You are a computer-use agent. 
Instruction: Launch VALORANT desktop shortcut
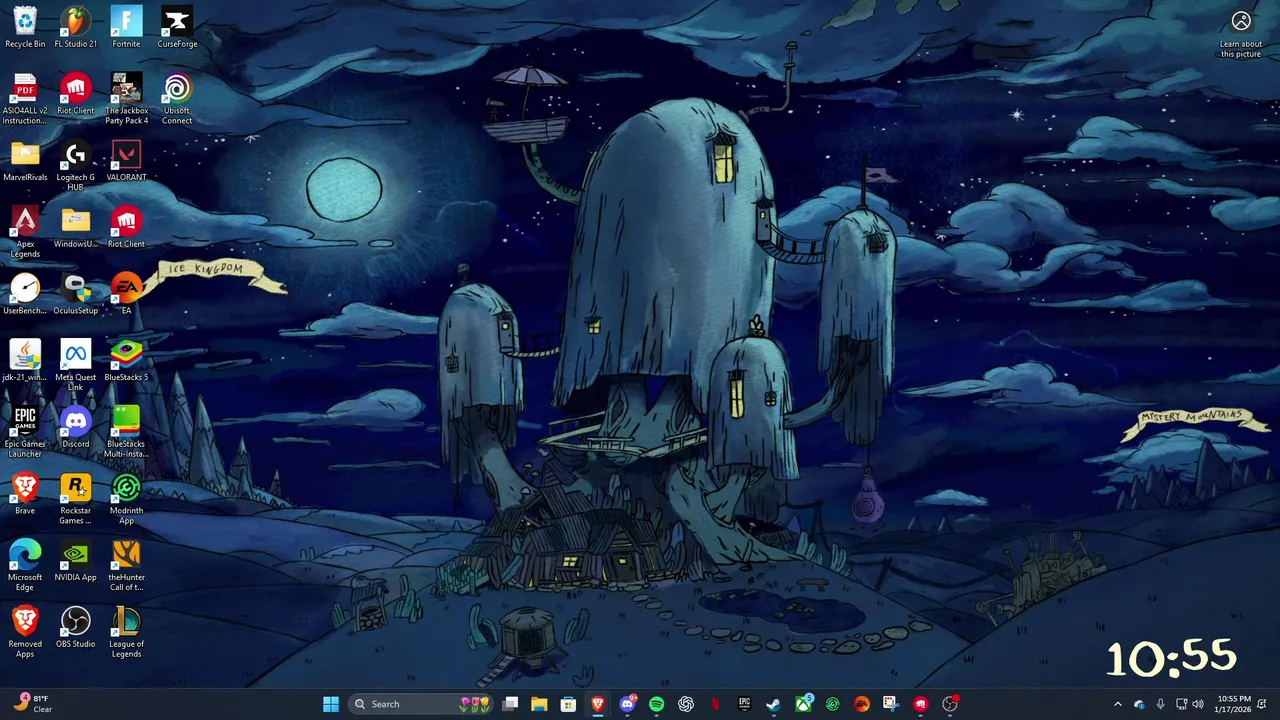(x=126, y=161)
